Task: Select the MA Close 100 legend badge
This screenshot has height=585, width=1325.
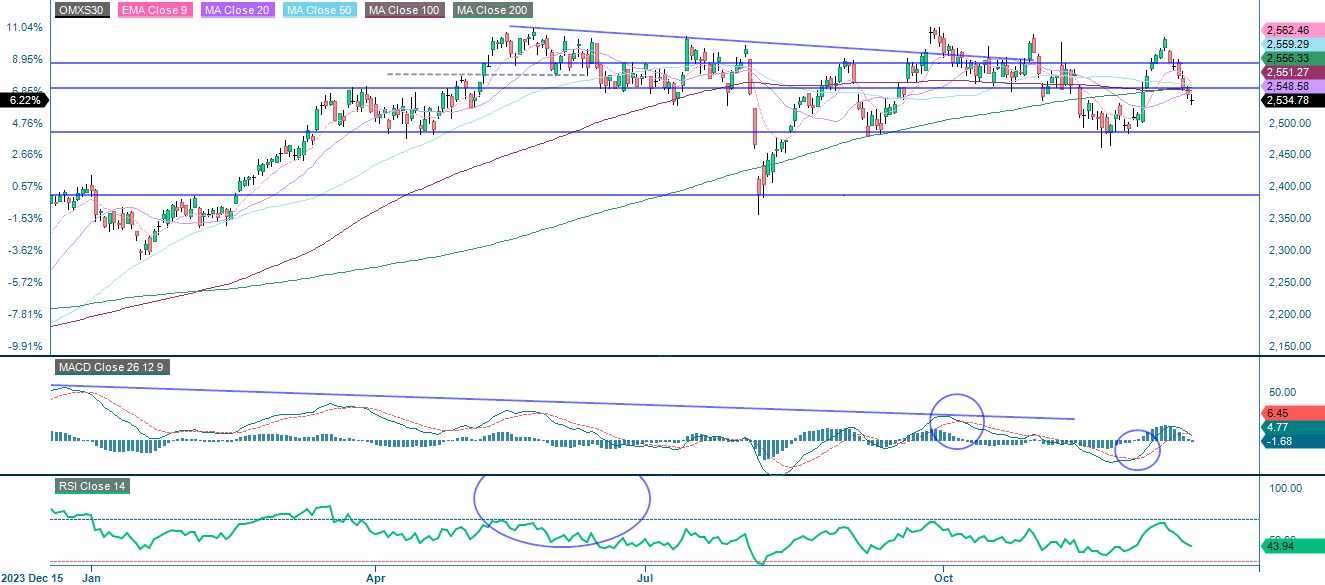Action: (x=406, y=12)
